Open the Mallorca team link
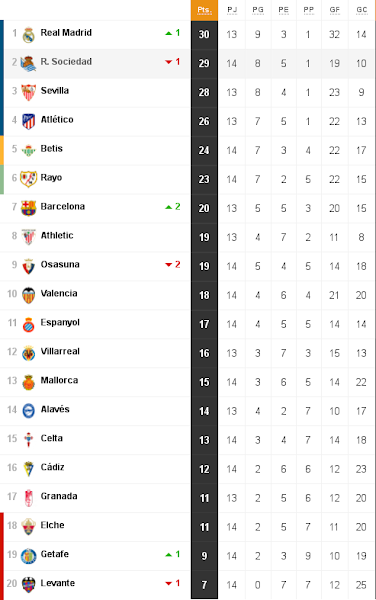This screenshot has width=376, height=600. (59, 380)
